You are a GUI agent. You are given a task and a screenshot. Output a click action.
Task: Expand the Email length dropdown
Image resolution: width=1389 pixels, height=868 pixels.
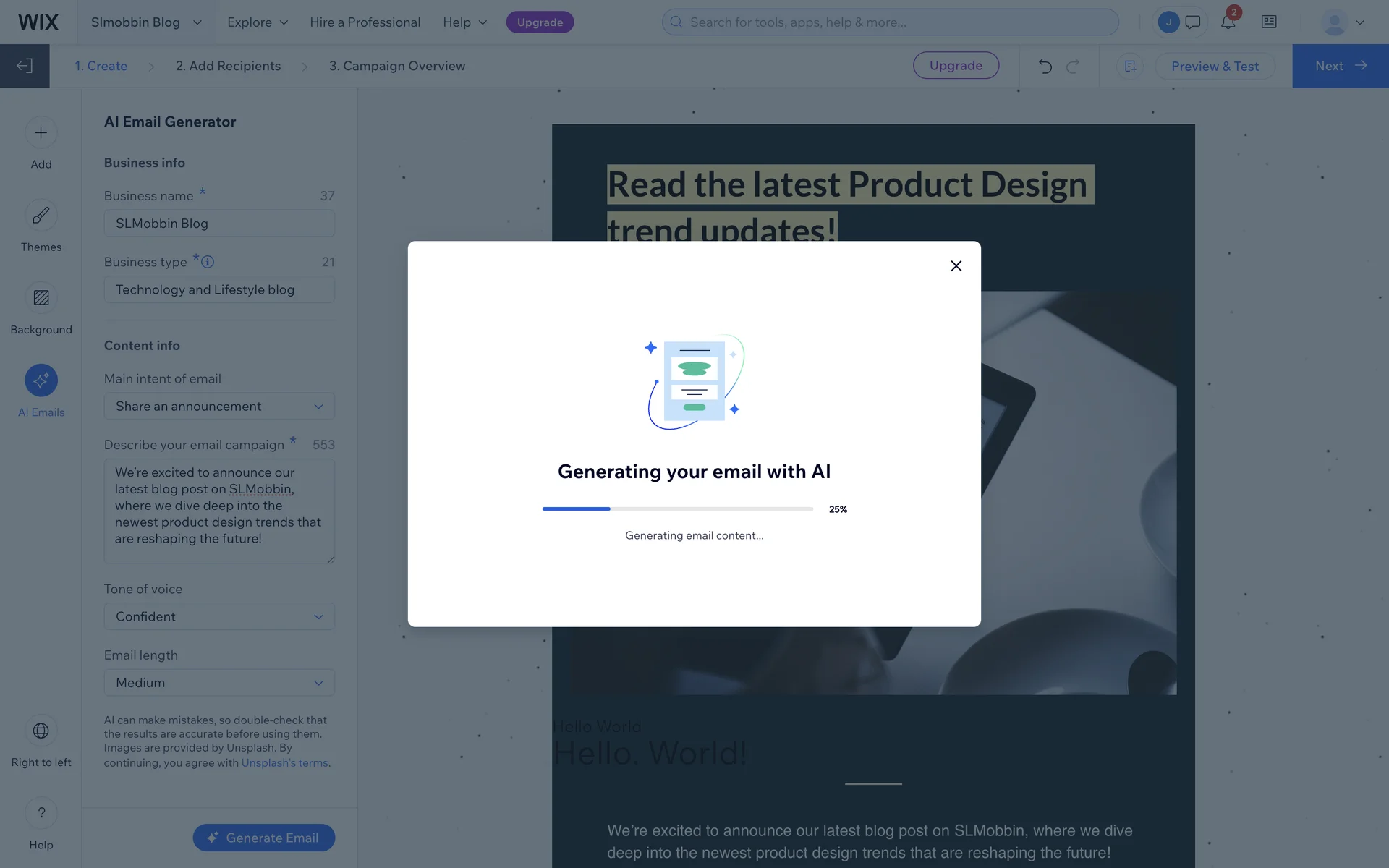point(219,683)
